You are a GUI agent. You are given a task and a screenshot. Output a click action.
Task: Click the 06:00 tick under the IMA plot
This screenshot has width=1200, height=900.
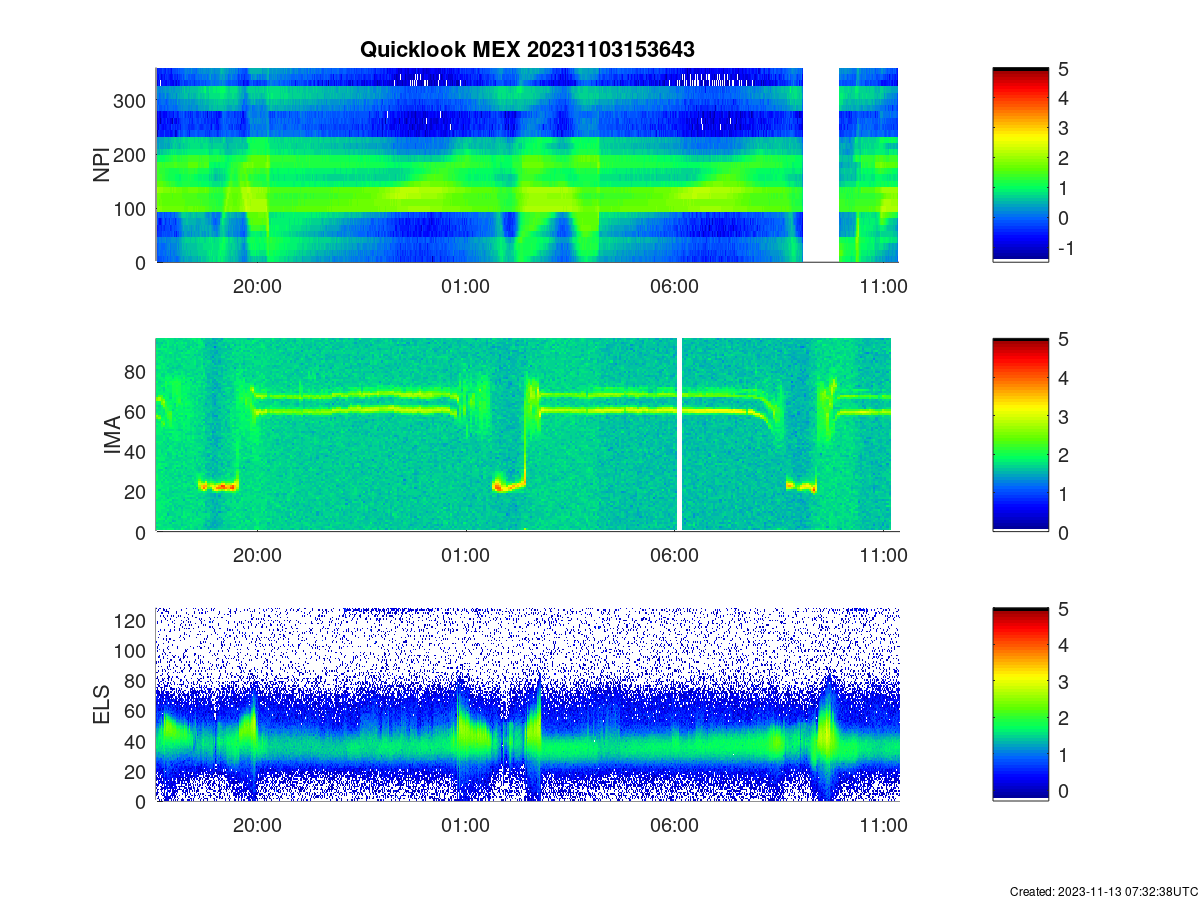[x=674, y=556]
